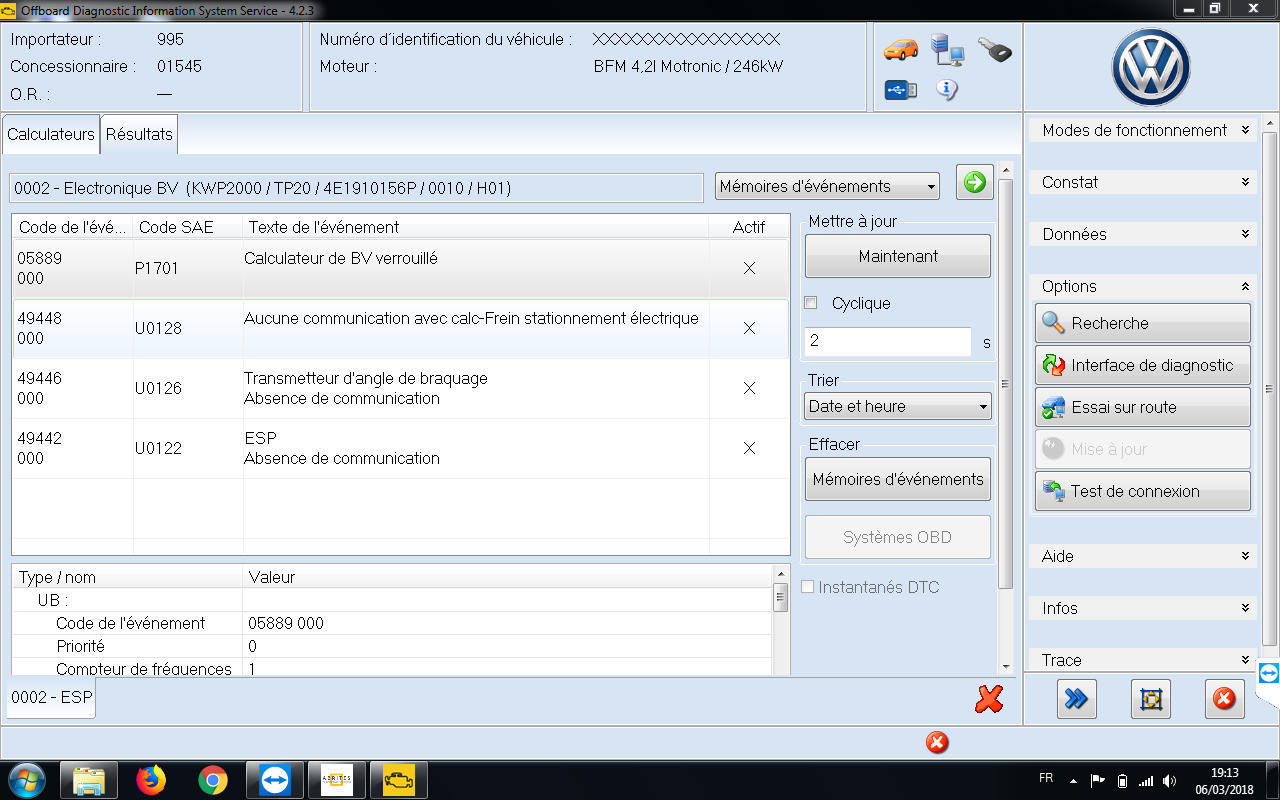The image size is (1280, 800).
Task: Click the fullscreen frame icon button
Action: (1150, 699)
